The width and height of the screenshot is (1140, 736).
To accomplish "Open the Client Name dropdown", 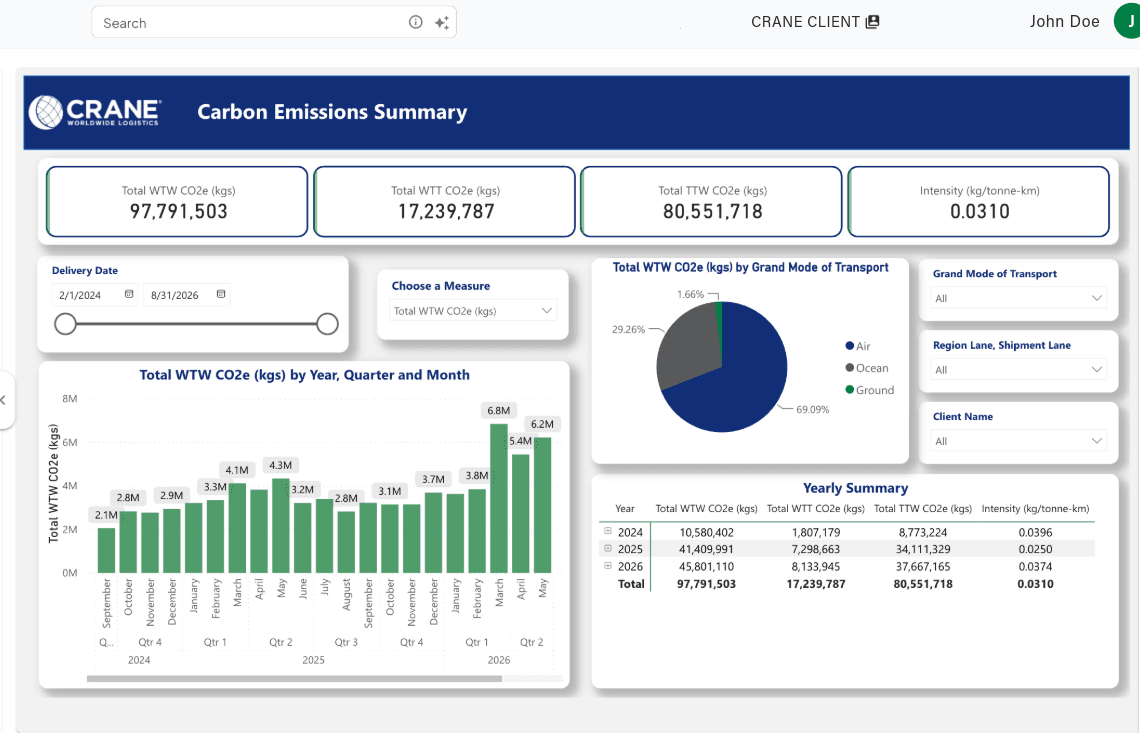I will coord(1019,441).
